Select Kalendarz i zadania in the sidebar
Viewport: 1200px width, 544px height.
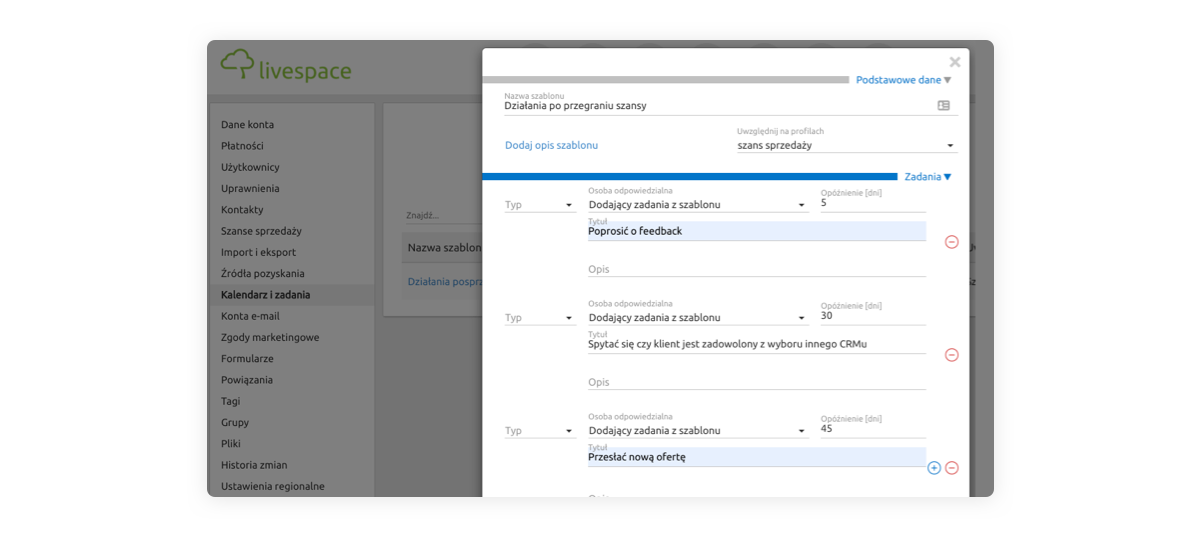(x=266, y=295)
